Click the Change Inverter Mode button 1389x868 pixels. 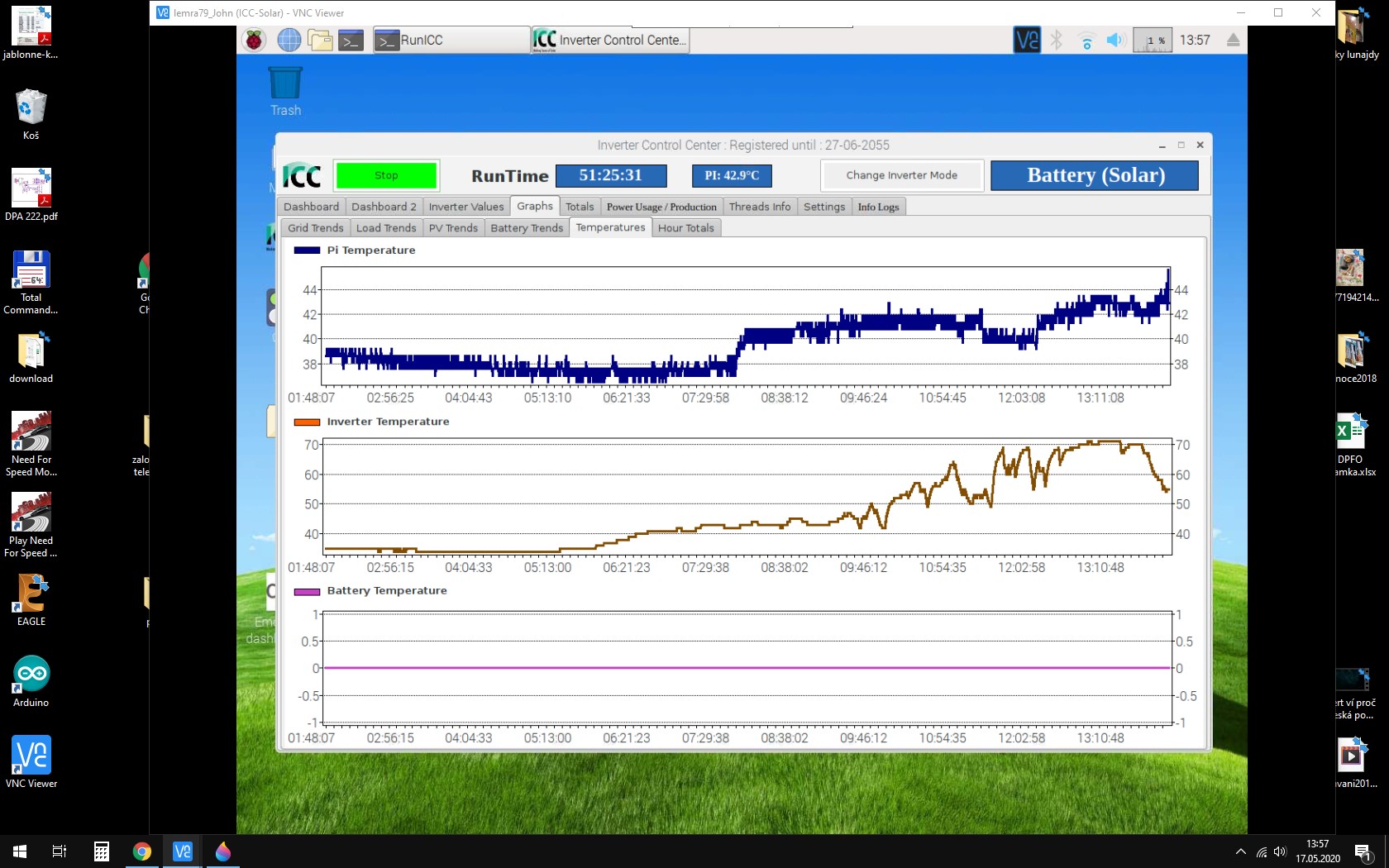pyautogui.click(x=901, y=175)
